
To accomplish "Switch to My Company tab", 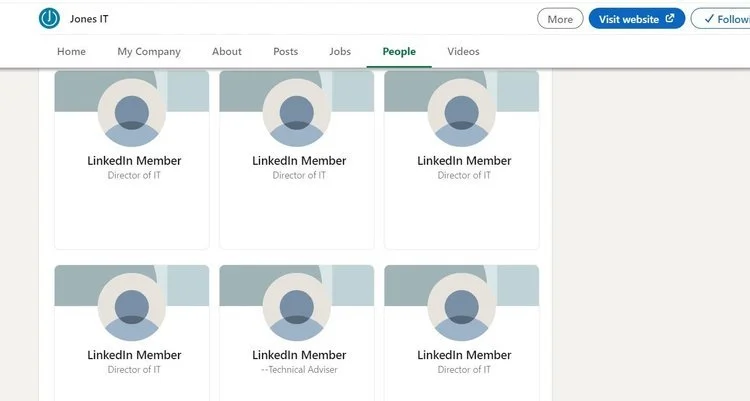I will (x=149, y=52).
